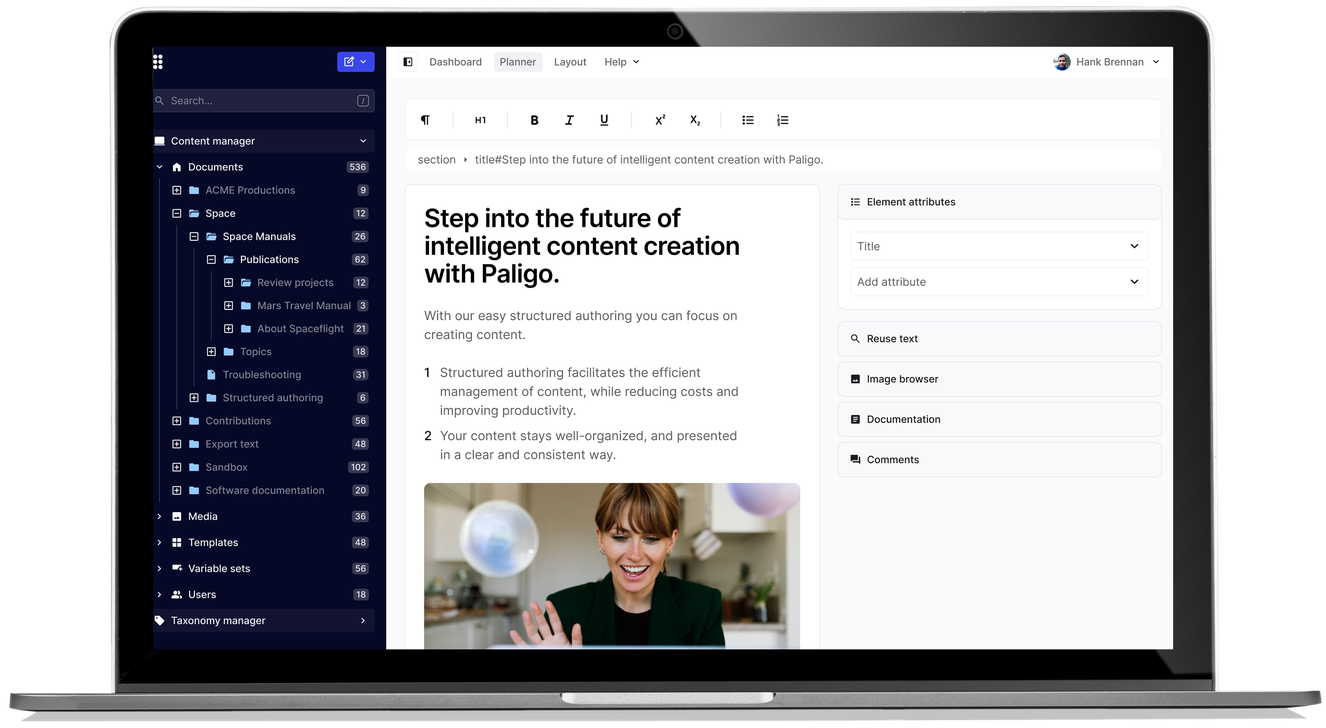Apply subscript formatting
The image size is (1326, 728).
[695, 120]
